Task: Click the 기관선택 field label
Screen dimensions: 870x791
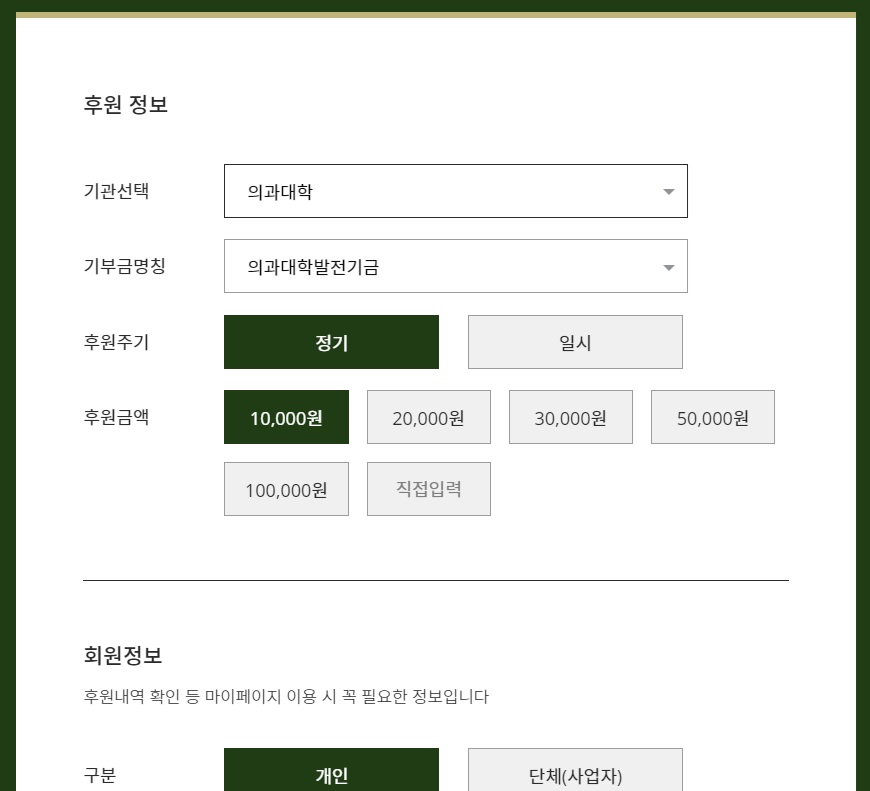Action: pyautogui.click(x=116, y=191)
